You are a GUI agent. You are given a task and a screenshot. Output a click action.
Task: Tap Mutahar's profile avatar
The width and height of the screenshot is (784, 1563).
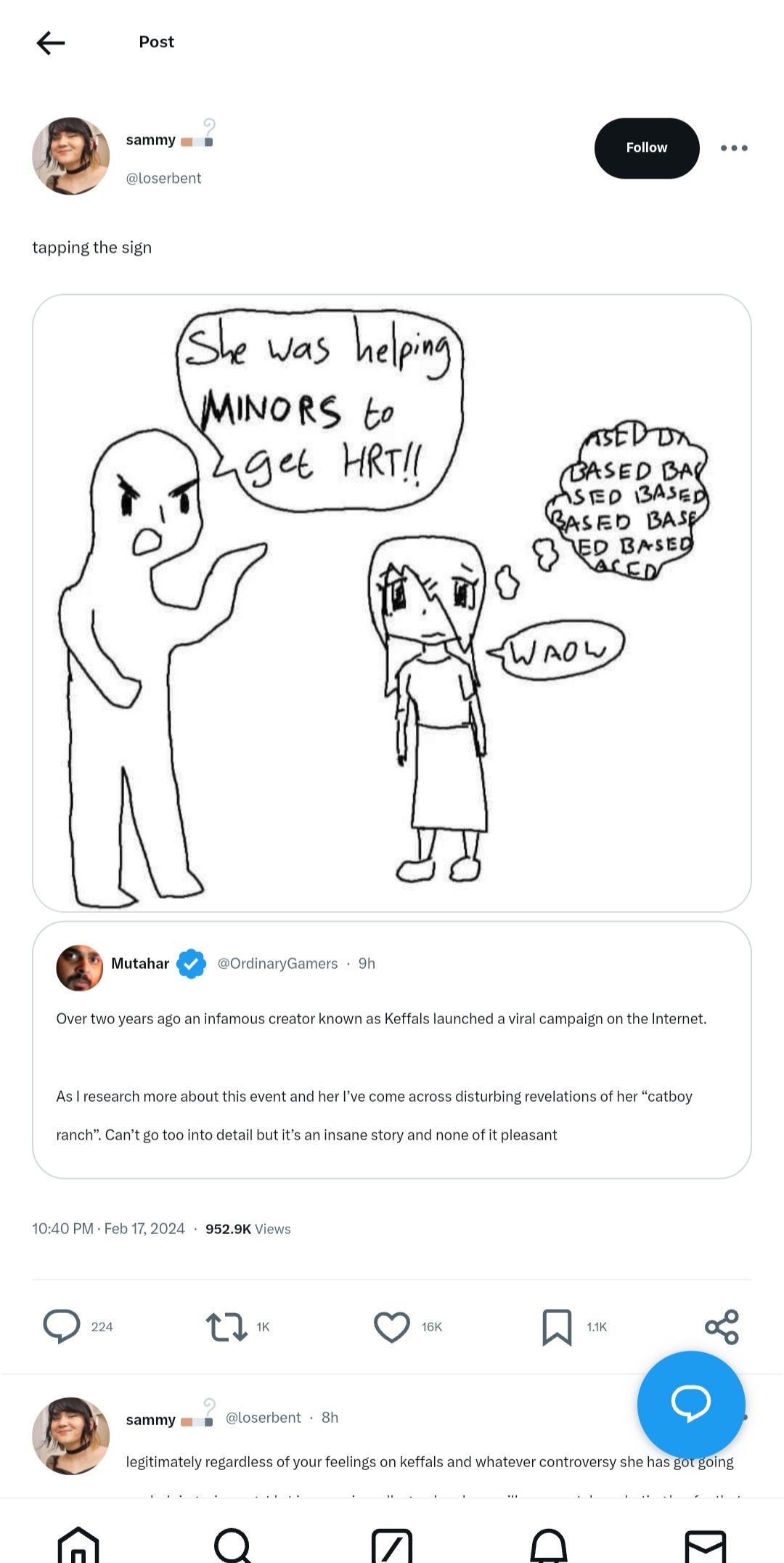click(x=79, y=967)
